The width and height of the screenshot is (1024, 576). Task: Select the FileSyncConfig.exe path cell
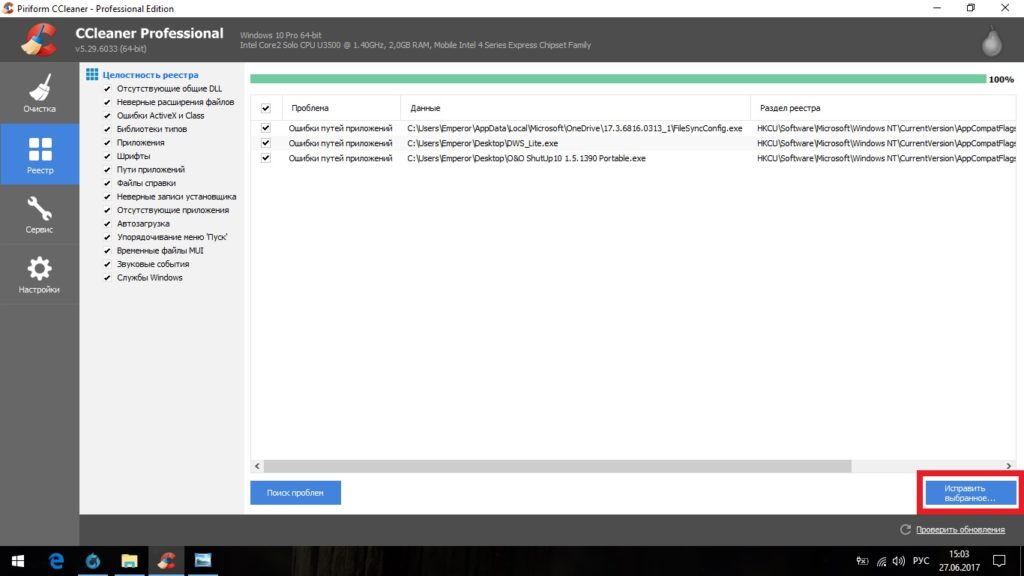(575, 129)
